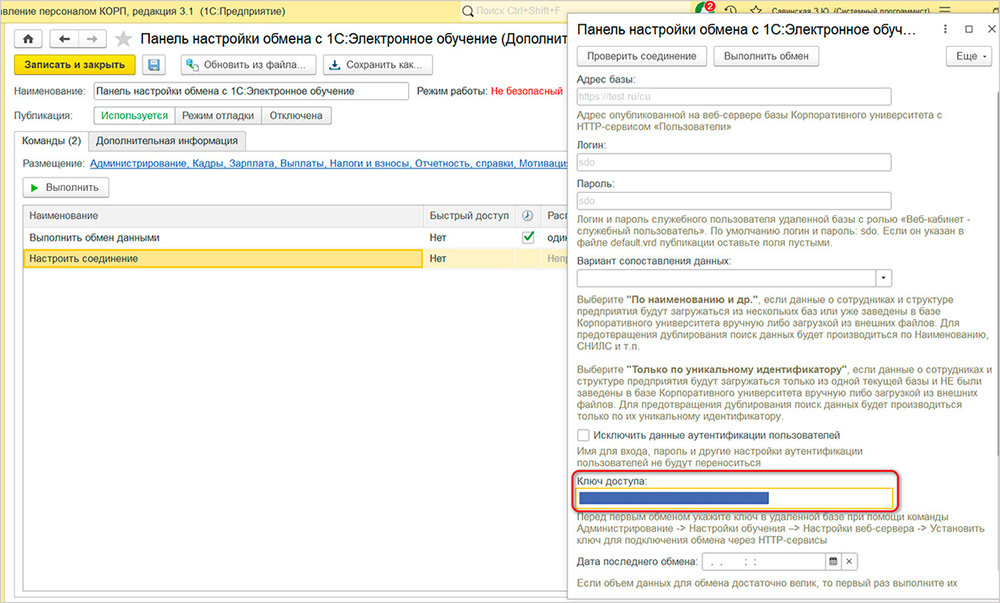Save using the floppy disk icon
Viewport: 1000px width, 603px height.
click(154, 64)
